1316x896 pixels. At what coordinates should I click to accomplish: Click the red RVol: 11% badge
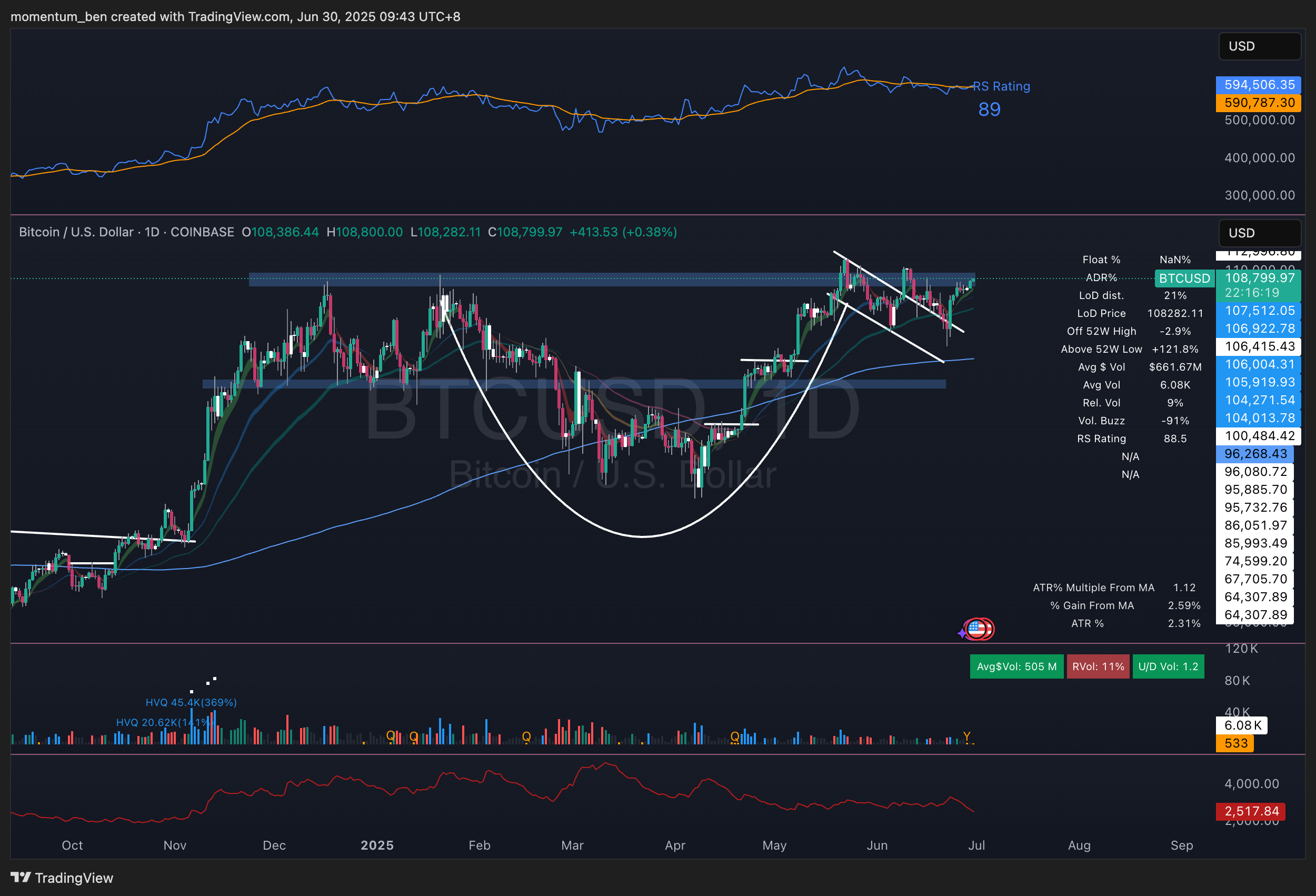tap(1098, 666)
